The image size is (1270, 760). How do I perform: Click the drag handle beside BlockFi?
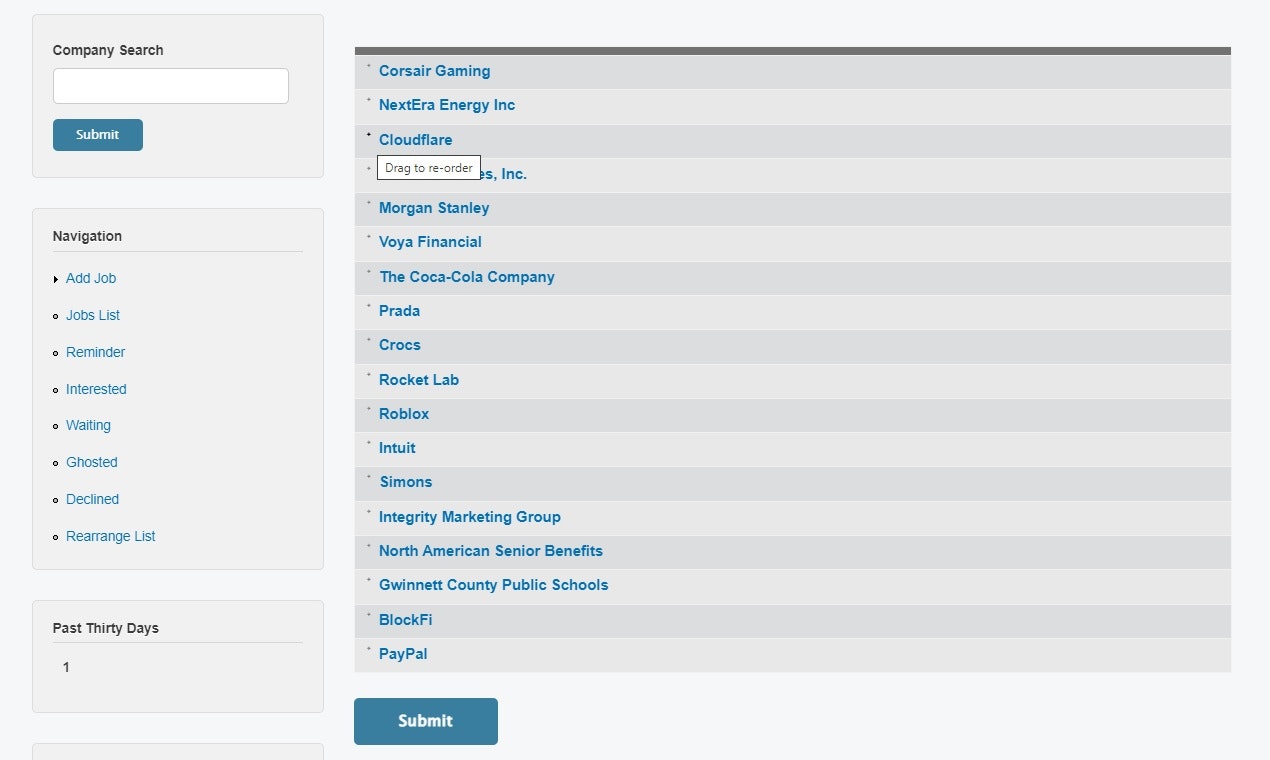pyautogui.click(x=368, y=614)
